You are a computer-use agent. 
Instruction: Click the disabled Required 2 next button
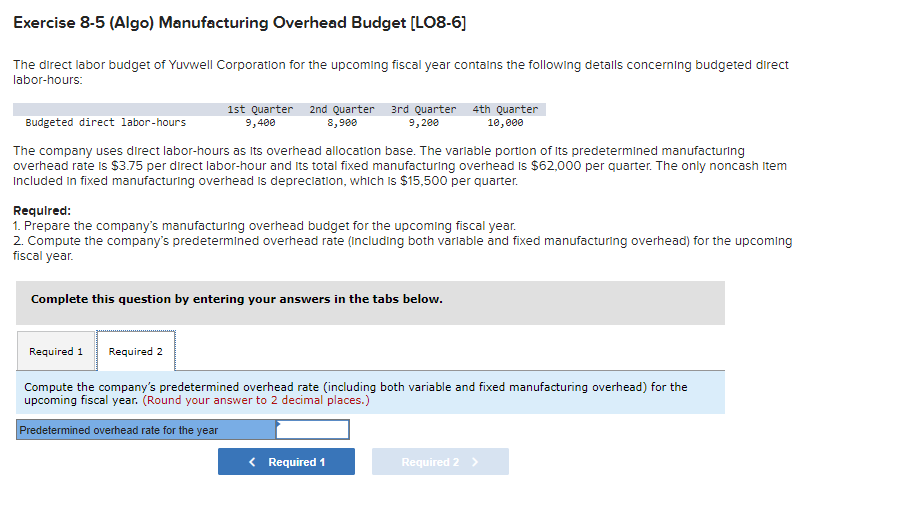(440, 462)
